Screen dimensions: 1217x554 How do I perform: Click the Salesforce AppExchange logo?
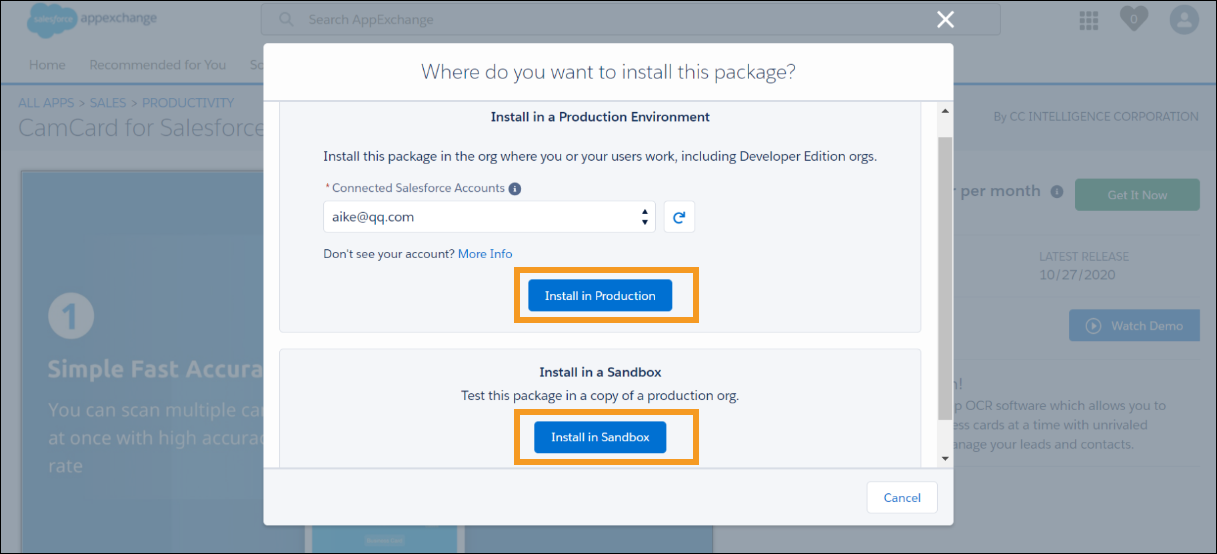(x=92, y=18)
